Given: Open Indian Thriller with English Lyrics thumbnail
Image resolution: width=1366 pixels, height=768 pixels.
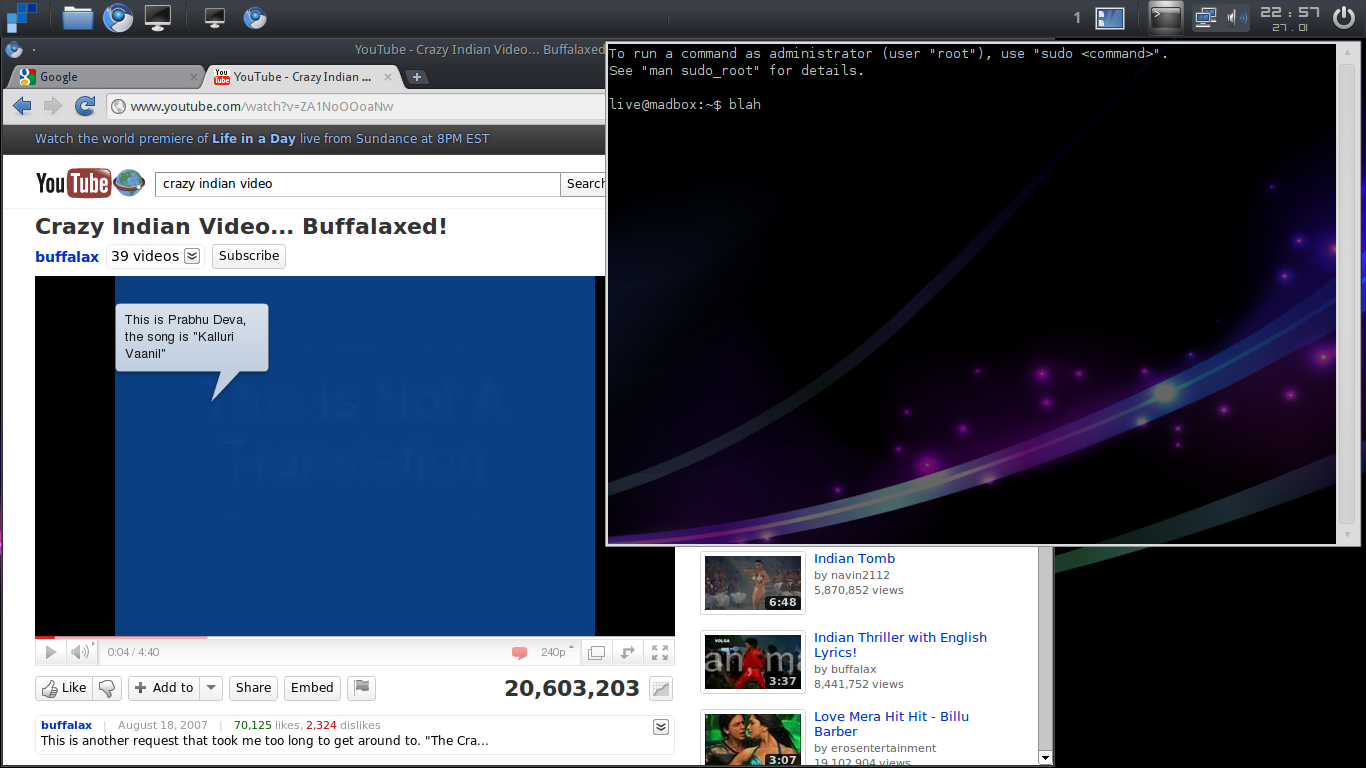Looking at the screenshot, I should tap(753, 661).
